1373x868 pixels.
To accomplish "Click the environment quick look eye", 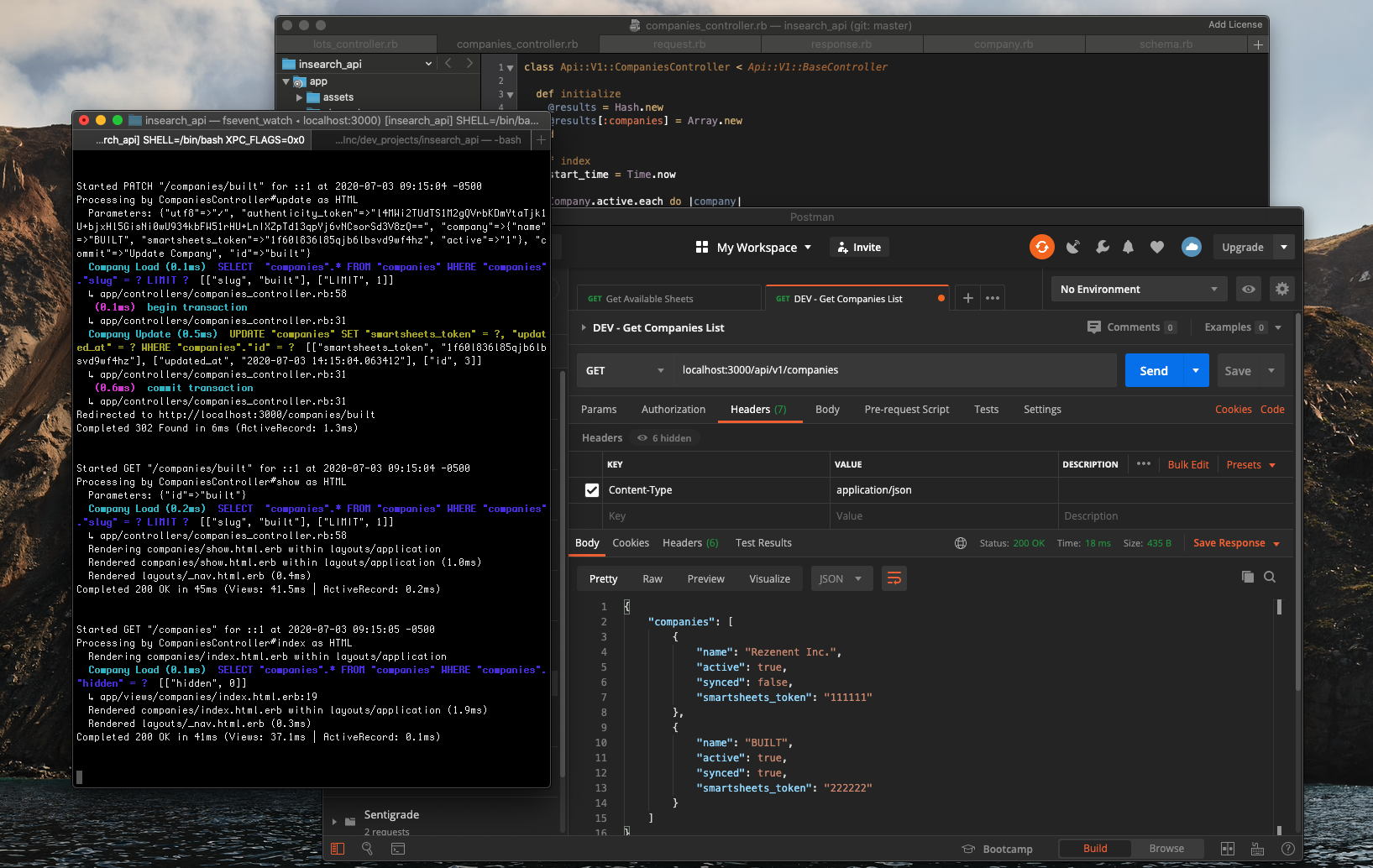I will pos(1249,289).
